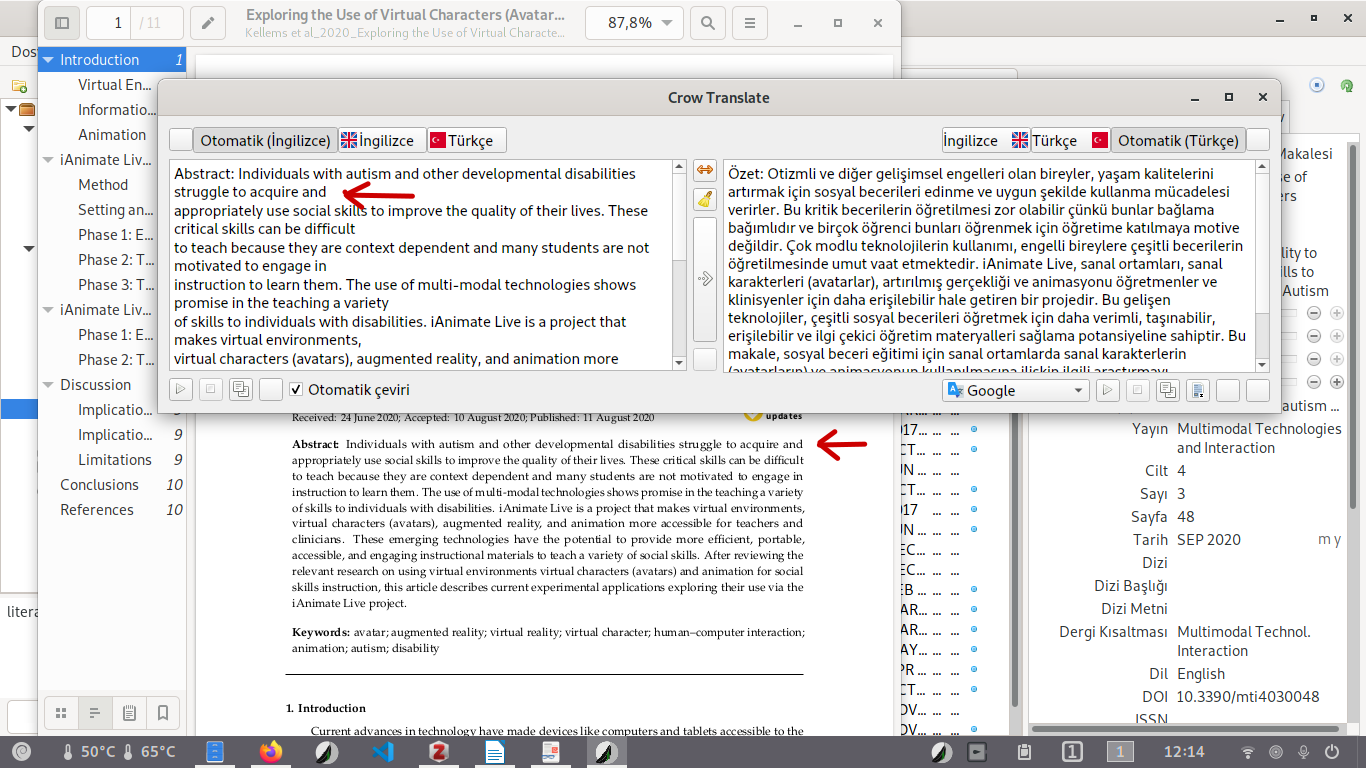Open Zotero from the taskbar
1366x768 pixels.
[x=439, y=752]
